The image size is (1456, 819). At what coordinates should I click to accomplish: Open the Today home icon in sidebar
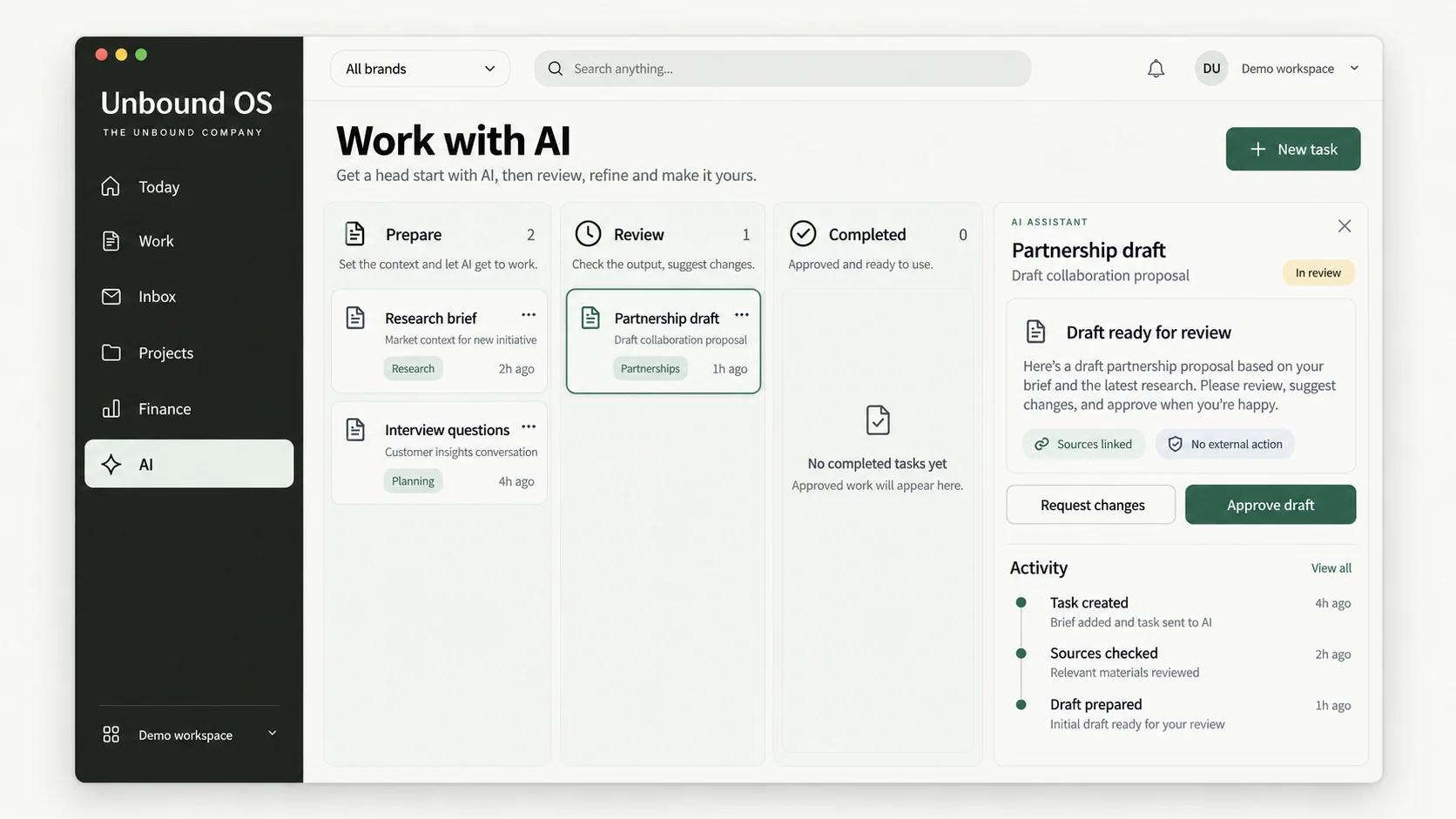tap(111, 186)
